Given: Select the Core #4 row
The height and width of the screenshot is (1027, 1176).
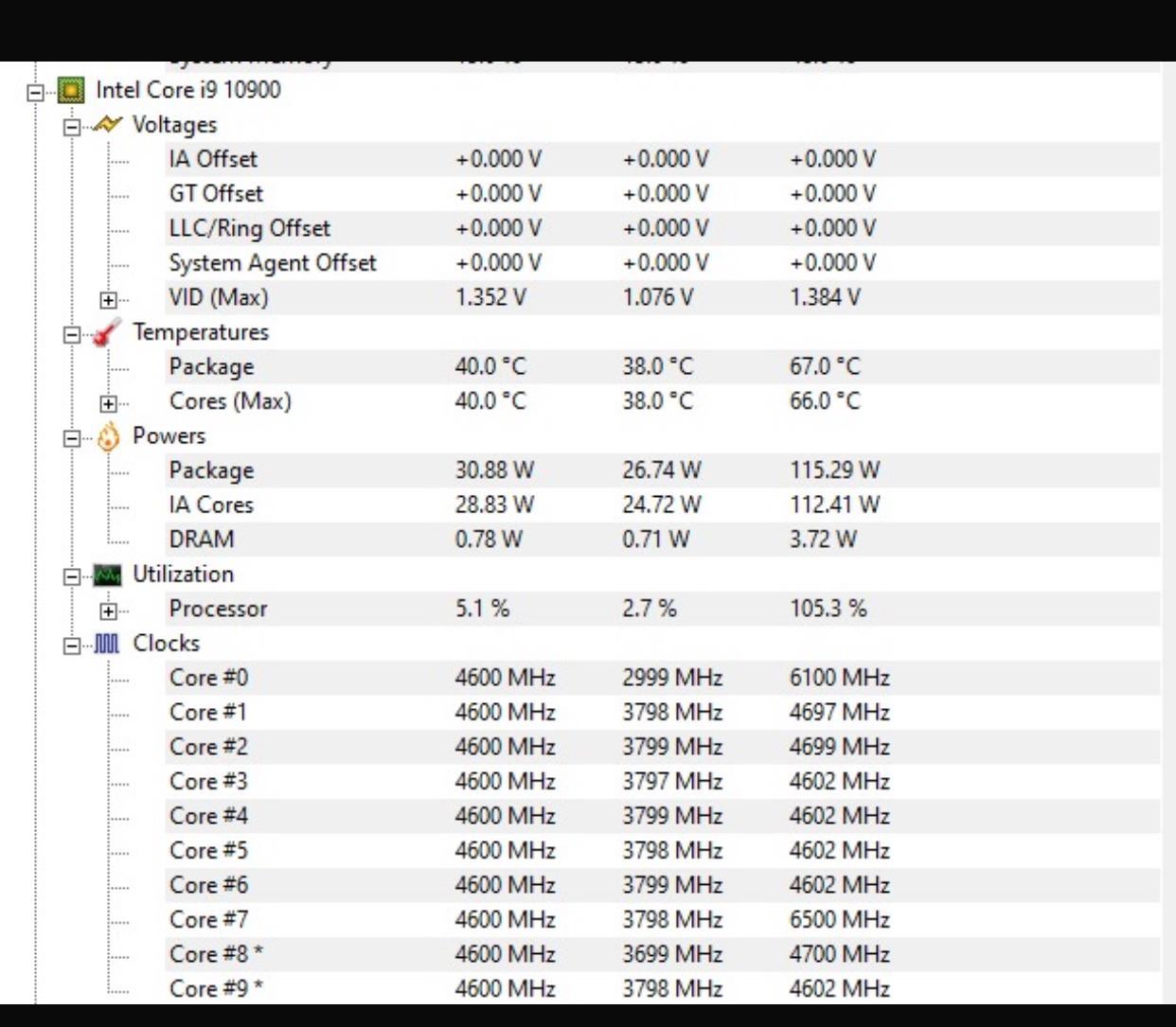Looking at the screenshot, I should (x=663, y=816).
